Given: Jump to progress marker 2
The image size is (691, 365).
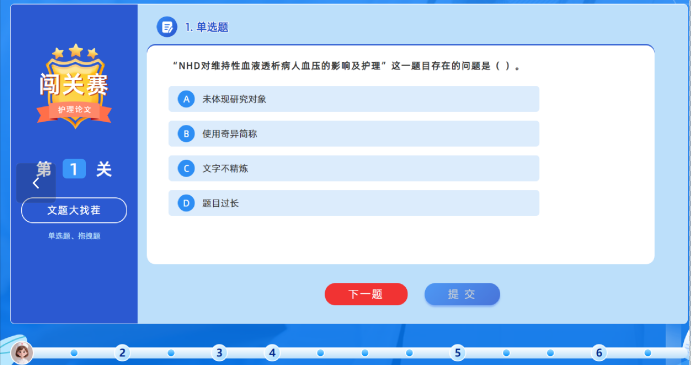Looking at the screenshot, I should pos(123,353).
